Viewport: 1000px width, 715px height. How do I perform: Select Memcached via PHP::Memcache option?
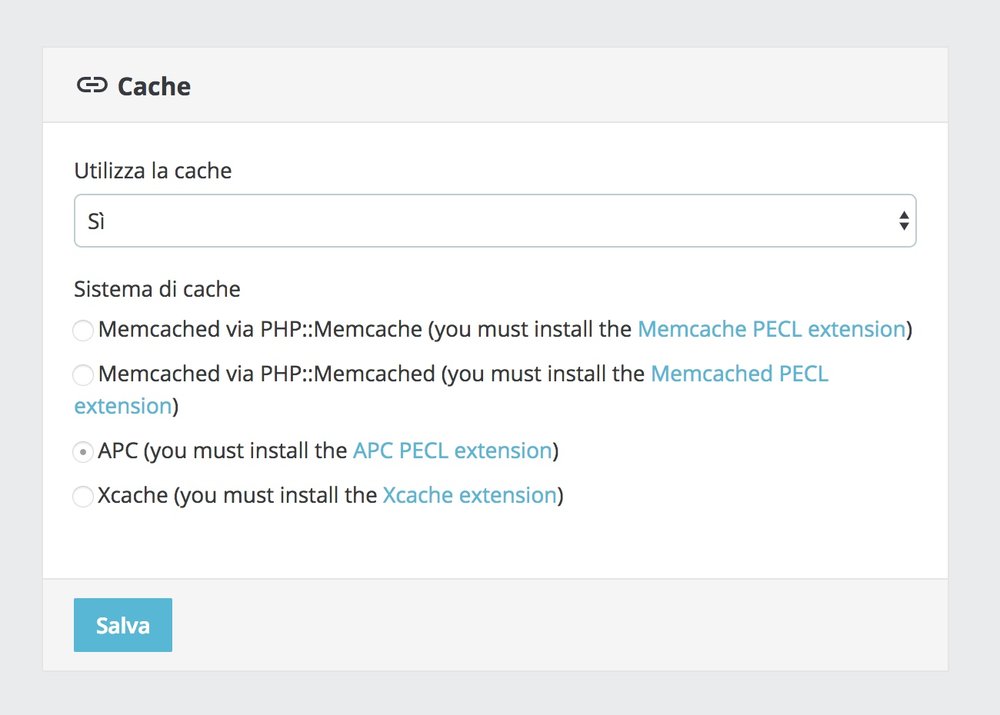pyautogui.click(x=83, y=330)
